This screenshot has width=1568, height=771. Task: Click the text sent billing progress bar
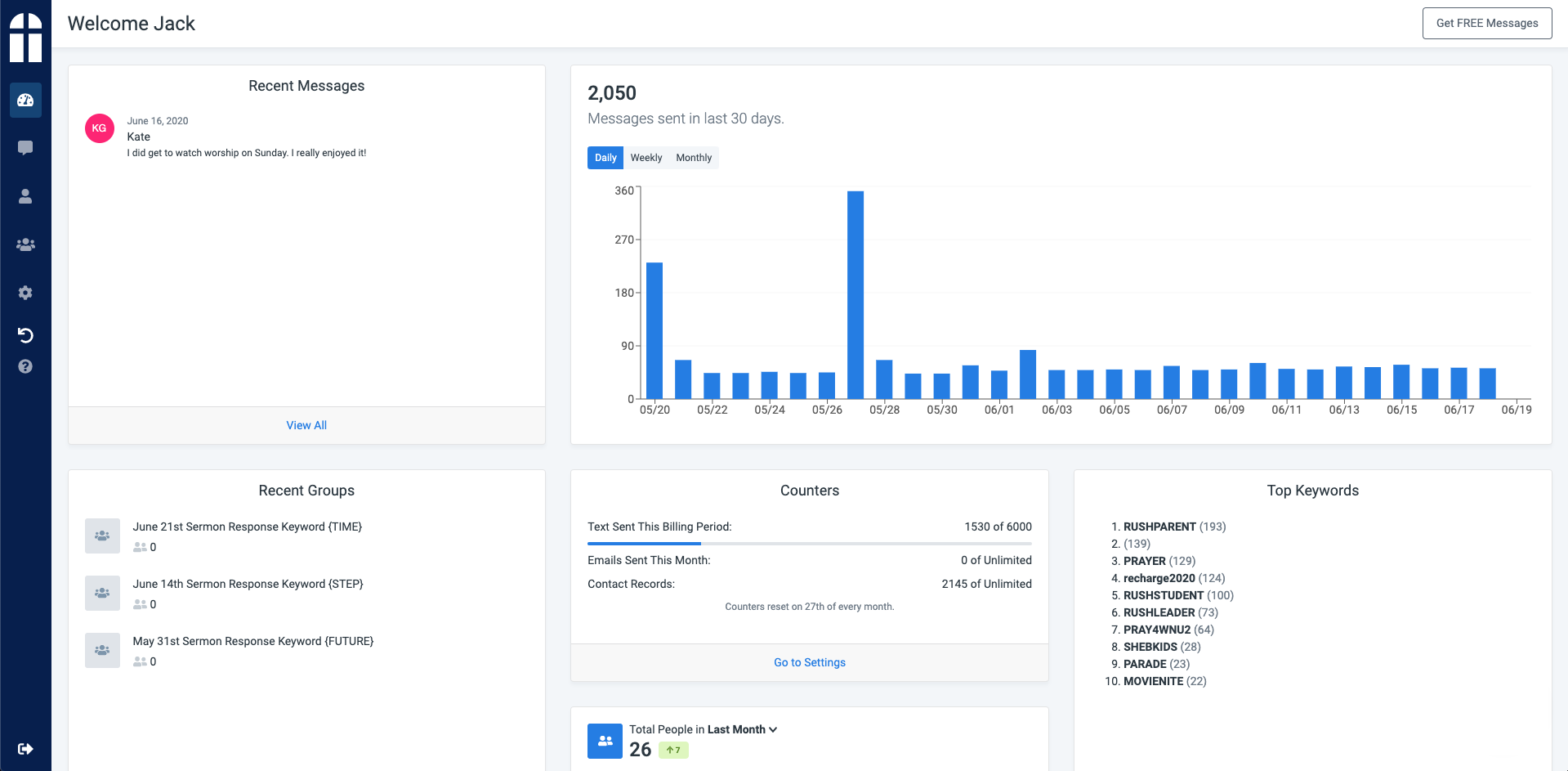pyautogui.click(x=809, y=543)
